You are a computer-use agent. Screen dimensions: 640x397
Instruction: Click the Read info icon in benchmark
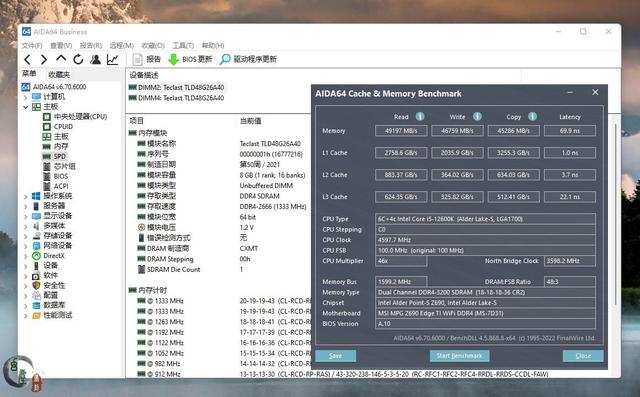(420, 117)
